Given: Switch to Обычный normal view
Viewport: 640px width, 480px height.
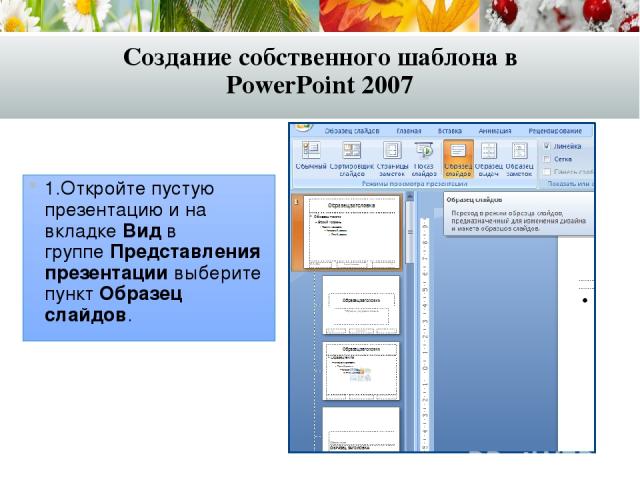Looking at the screenshot, I should coord(311,157).
